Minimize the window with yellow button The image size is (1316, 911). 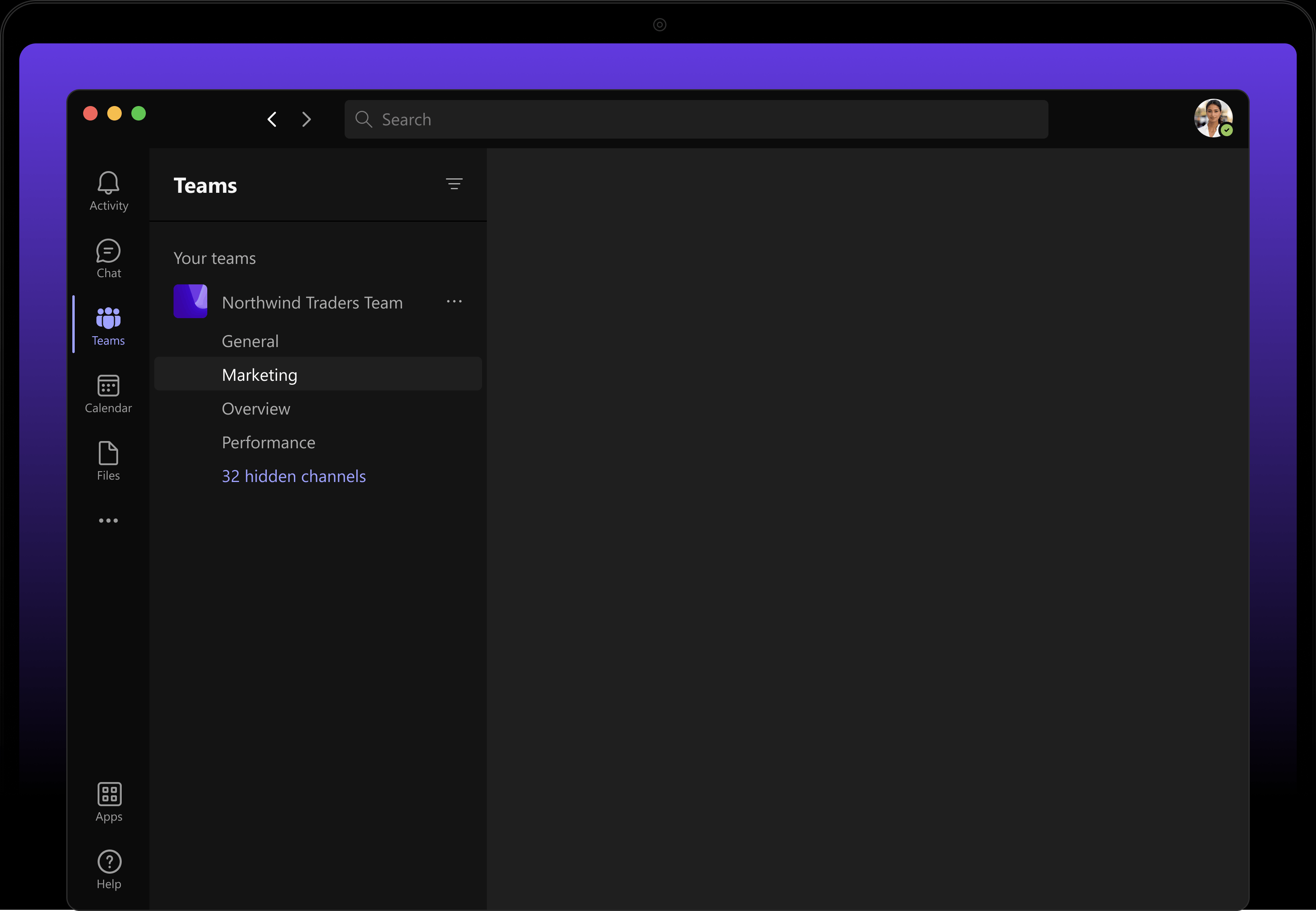click(x=114, y=114)
